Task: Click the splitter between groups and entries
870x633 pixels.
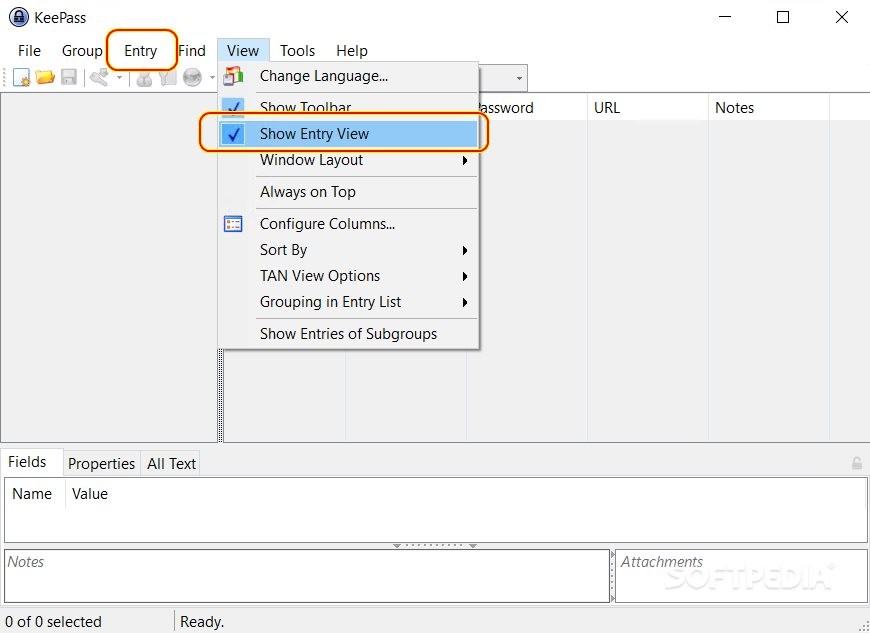Action: click(x=220, y=395)
